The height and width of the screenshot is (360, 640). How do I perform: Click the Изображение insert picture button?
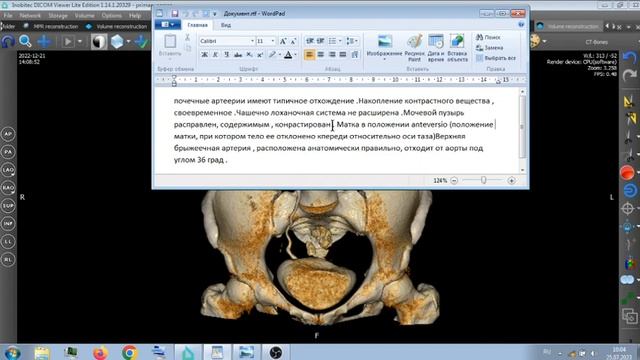pos(384,48)
